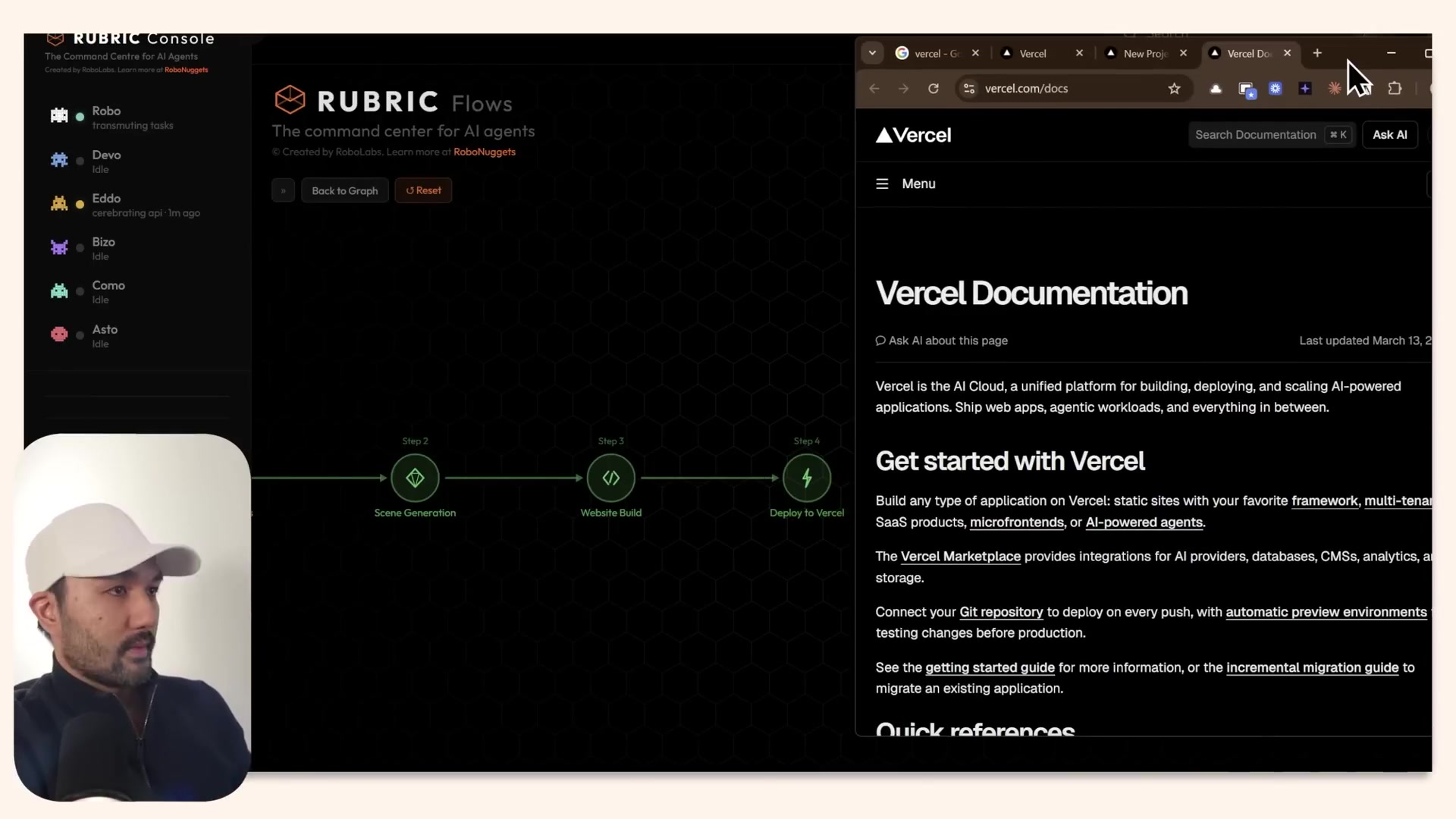
Task: Reload the page in browser toolbar
Action: [x=934, y=89]
